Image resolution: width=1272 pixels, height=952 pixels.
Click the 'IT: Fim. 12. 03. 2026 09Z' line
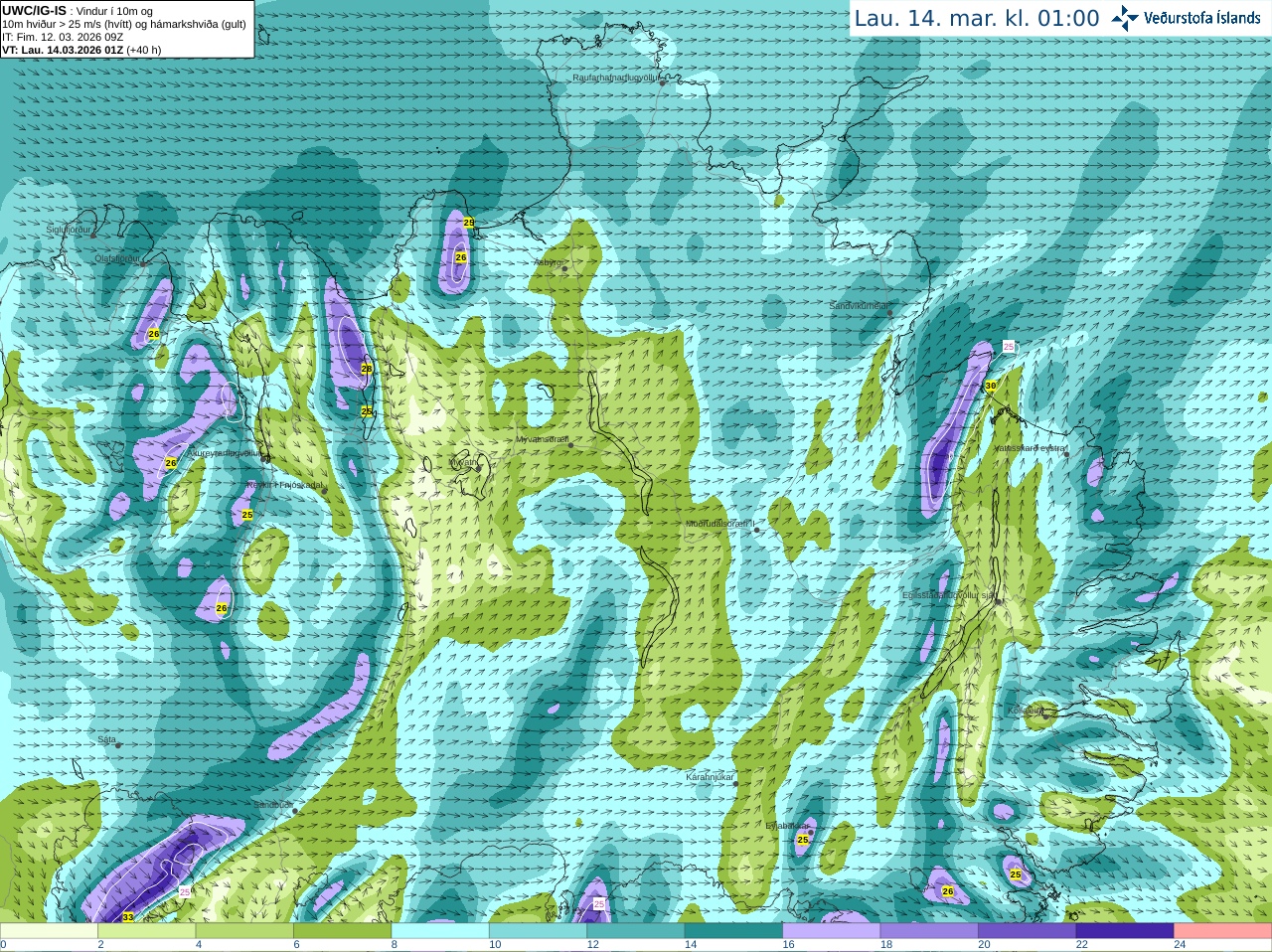(63, 37)
